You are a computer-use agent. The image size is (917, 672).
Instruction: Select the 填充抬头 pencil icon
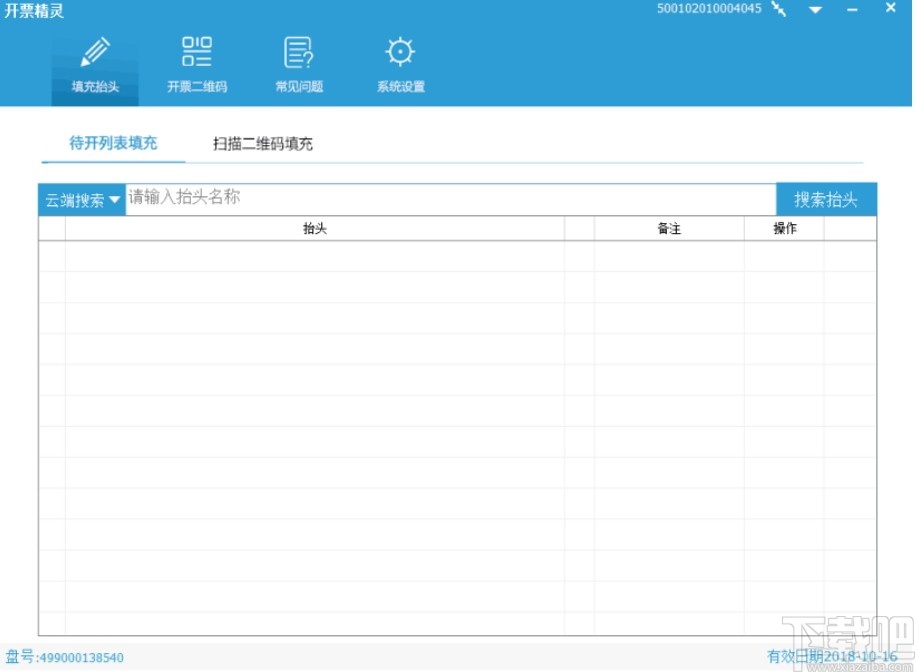point(95,53)
